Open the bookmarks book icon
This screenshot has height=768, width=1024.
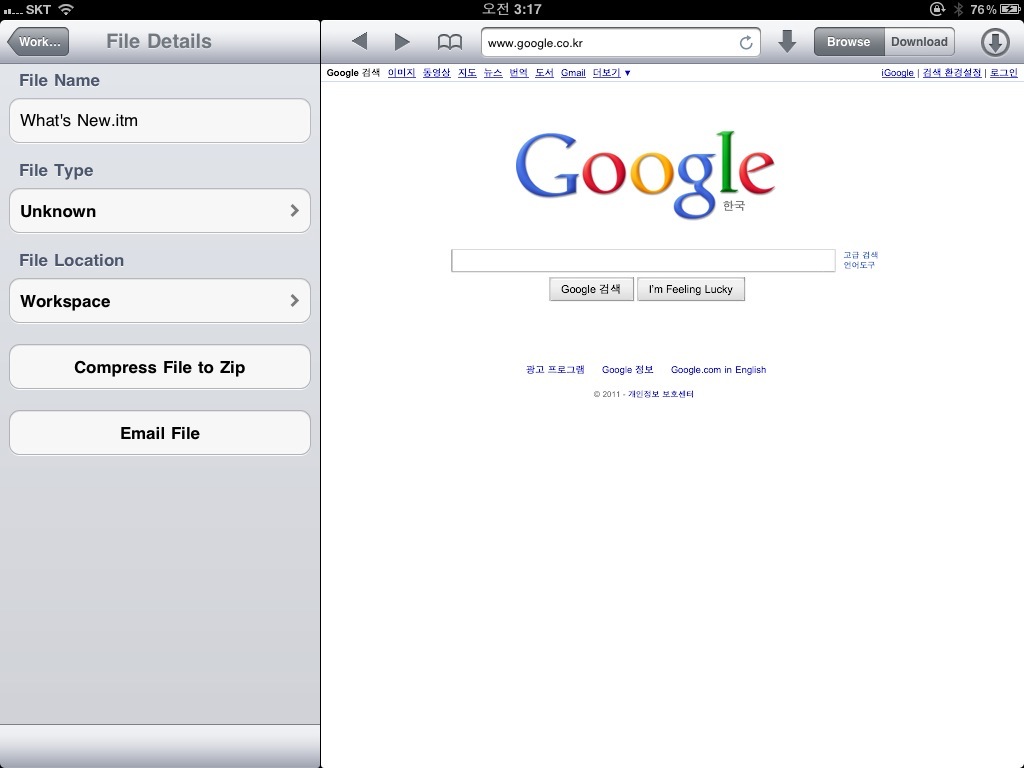point(449,42)
